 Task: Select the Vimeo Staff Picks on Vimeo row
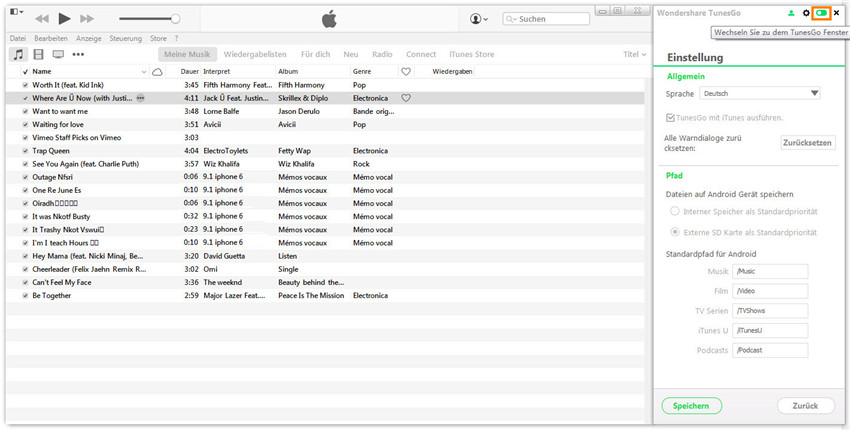pyautogui.click(x=325, y=138)
